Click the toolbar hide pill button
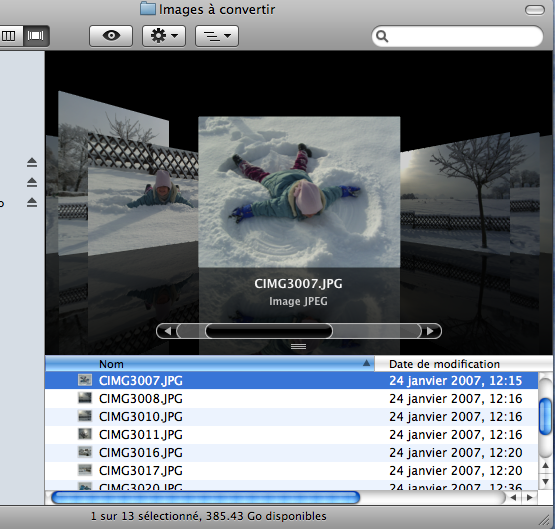This screenshot has width=555, height=529. 534,10
